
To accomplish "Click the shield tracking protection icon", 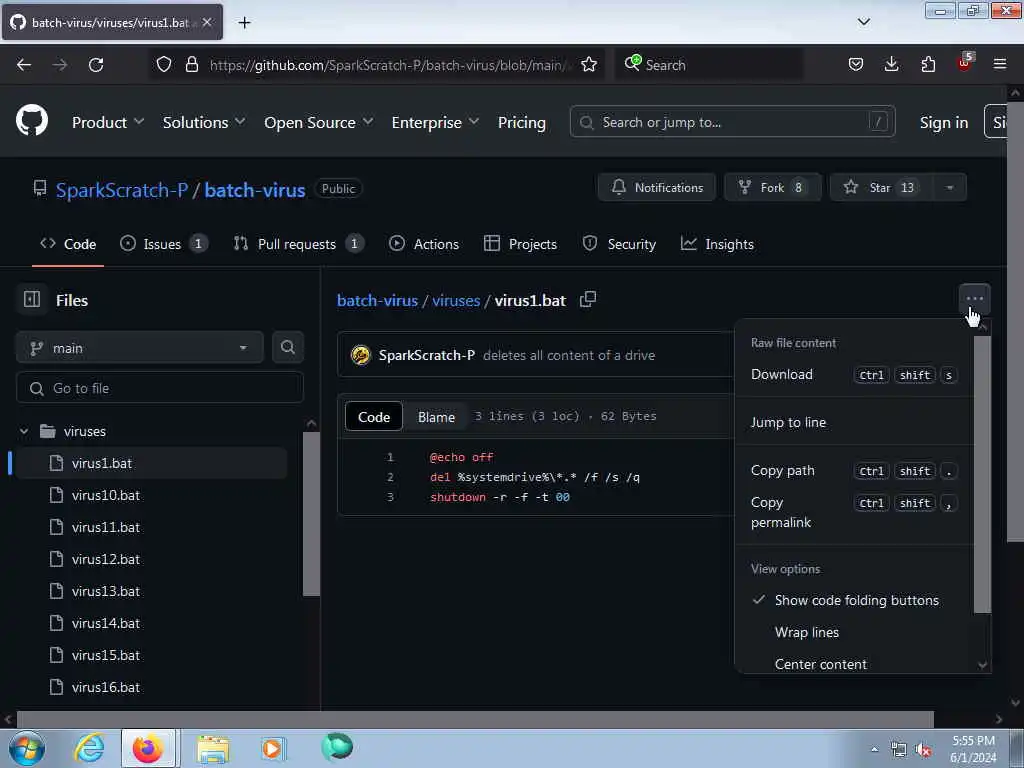I will point(164,65).
